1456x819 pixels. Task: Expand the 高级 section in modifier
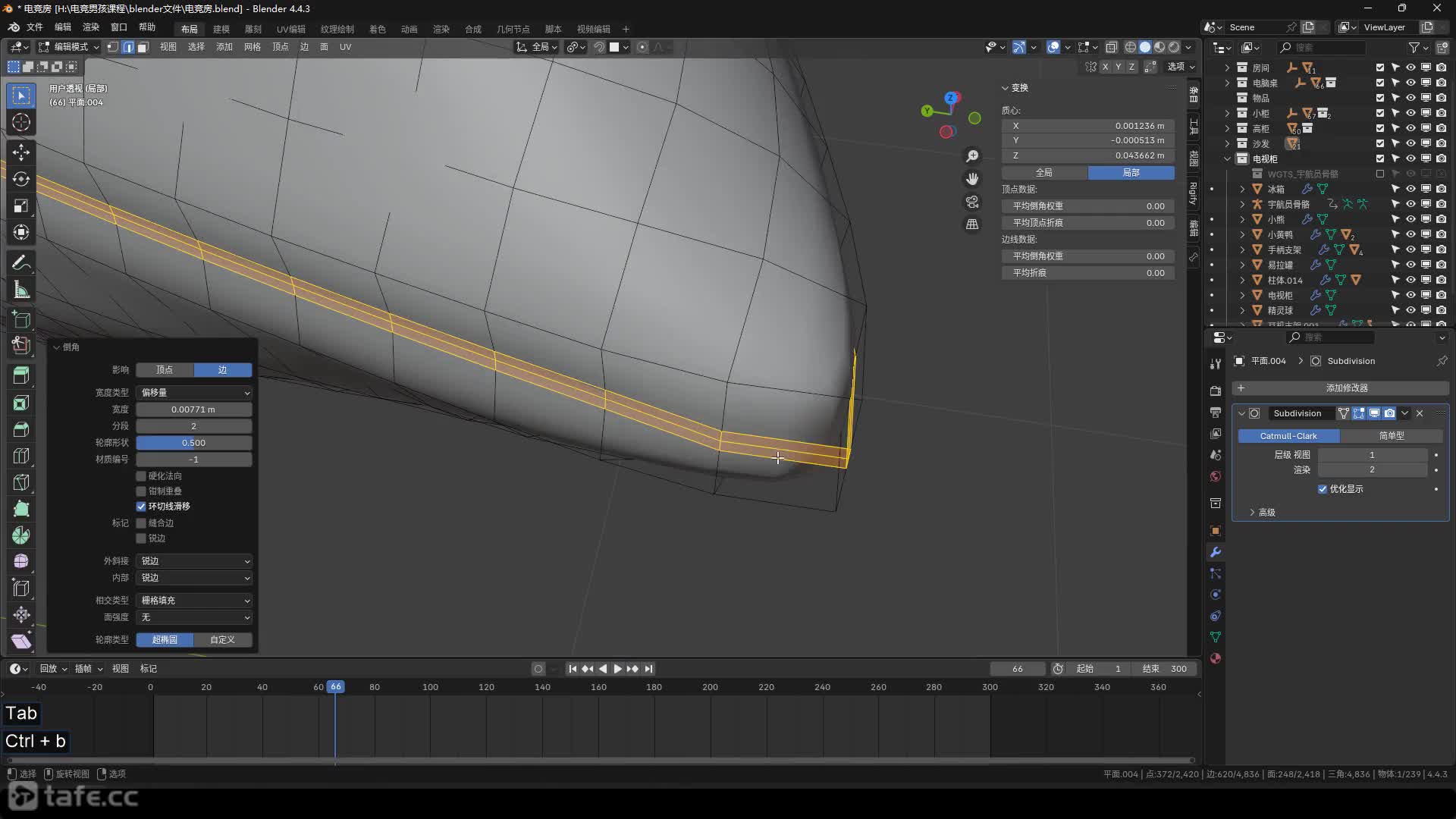tap(1262, 513)
